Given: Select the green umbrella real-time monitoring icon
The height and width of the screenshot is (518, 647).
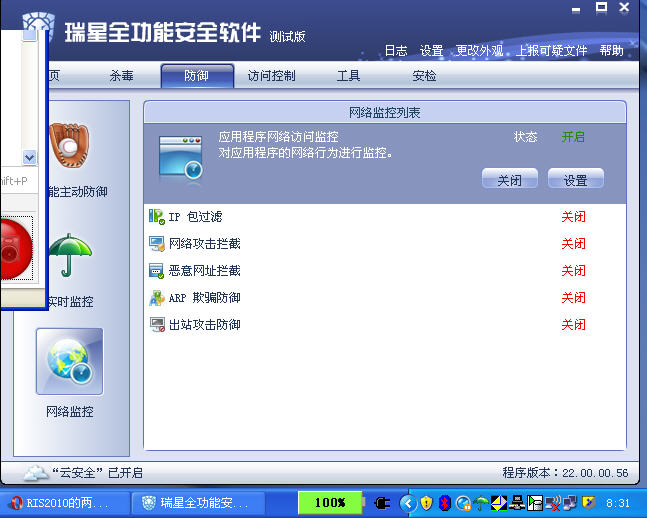Looking at the screenshot, I should (x=70, y=255).
